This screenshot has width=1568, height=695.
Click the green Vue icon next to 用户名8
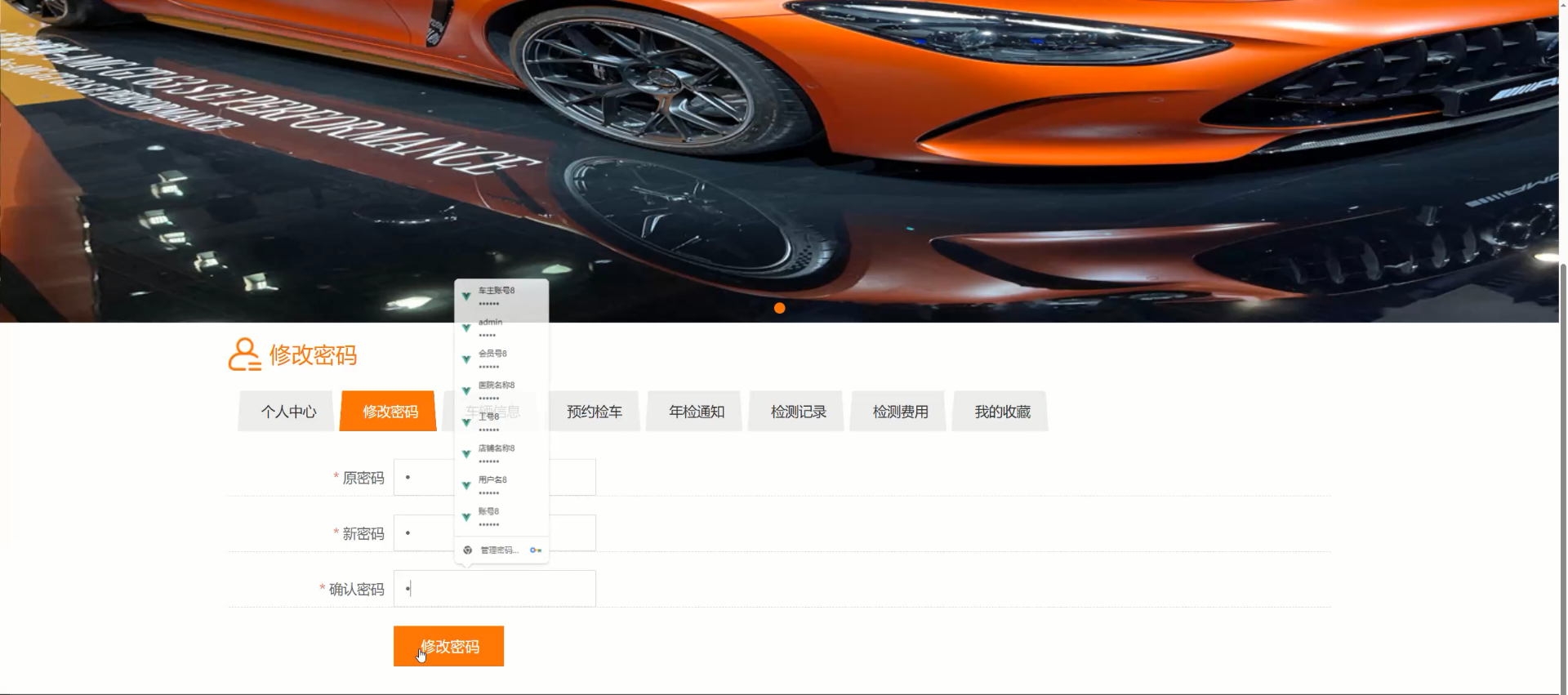point(466,486)
